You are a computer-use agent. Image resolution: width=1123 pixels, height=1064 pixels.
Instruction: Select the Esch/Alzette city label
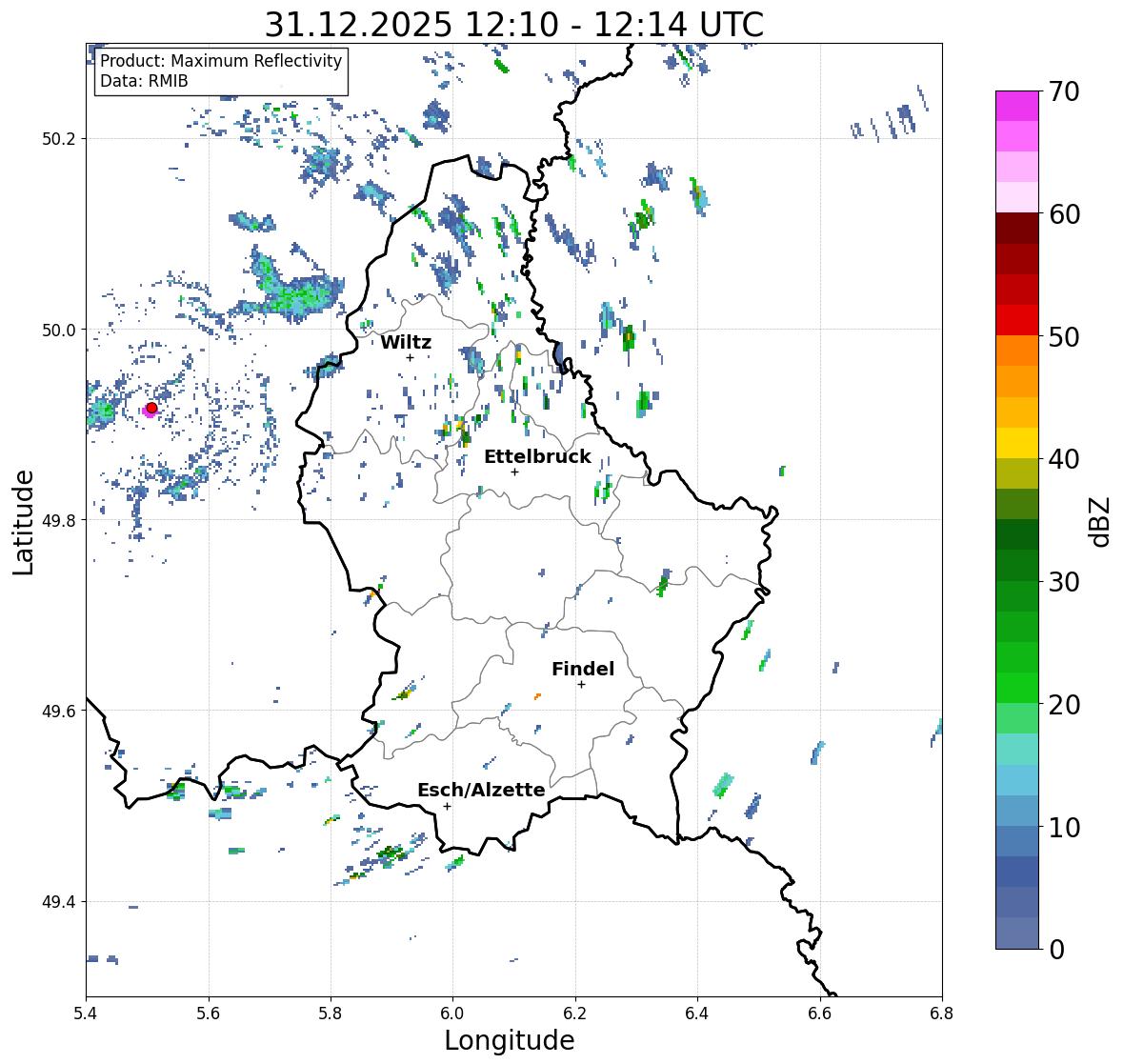tap(481, 790)
